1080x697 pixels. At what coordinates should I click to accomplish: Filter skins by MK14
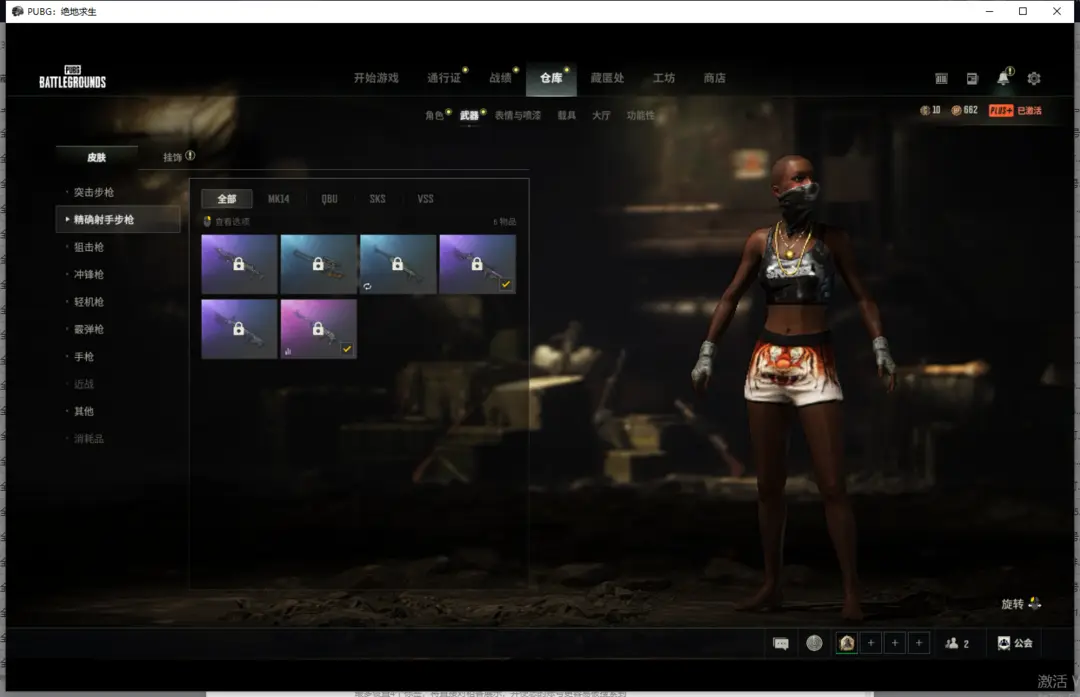[278, 199]
